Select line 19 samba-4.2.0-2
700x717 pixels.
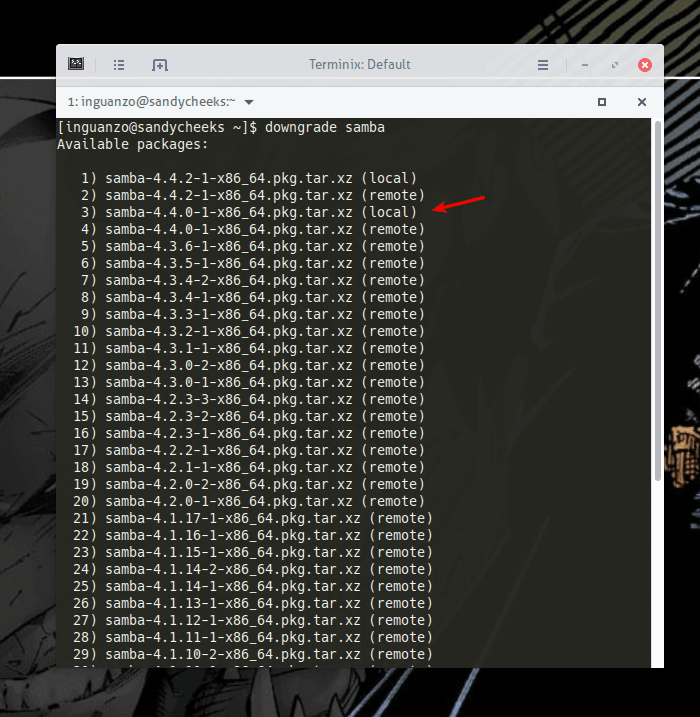click(249, 484)
